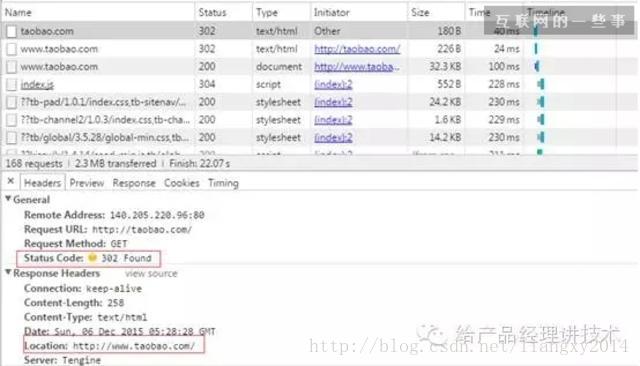The height and width of the screenshot is (366, 640).
Task: Collapse the General section
Action: point(8,199)
